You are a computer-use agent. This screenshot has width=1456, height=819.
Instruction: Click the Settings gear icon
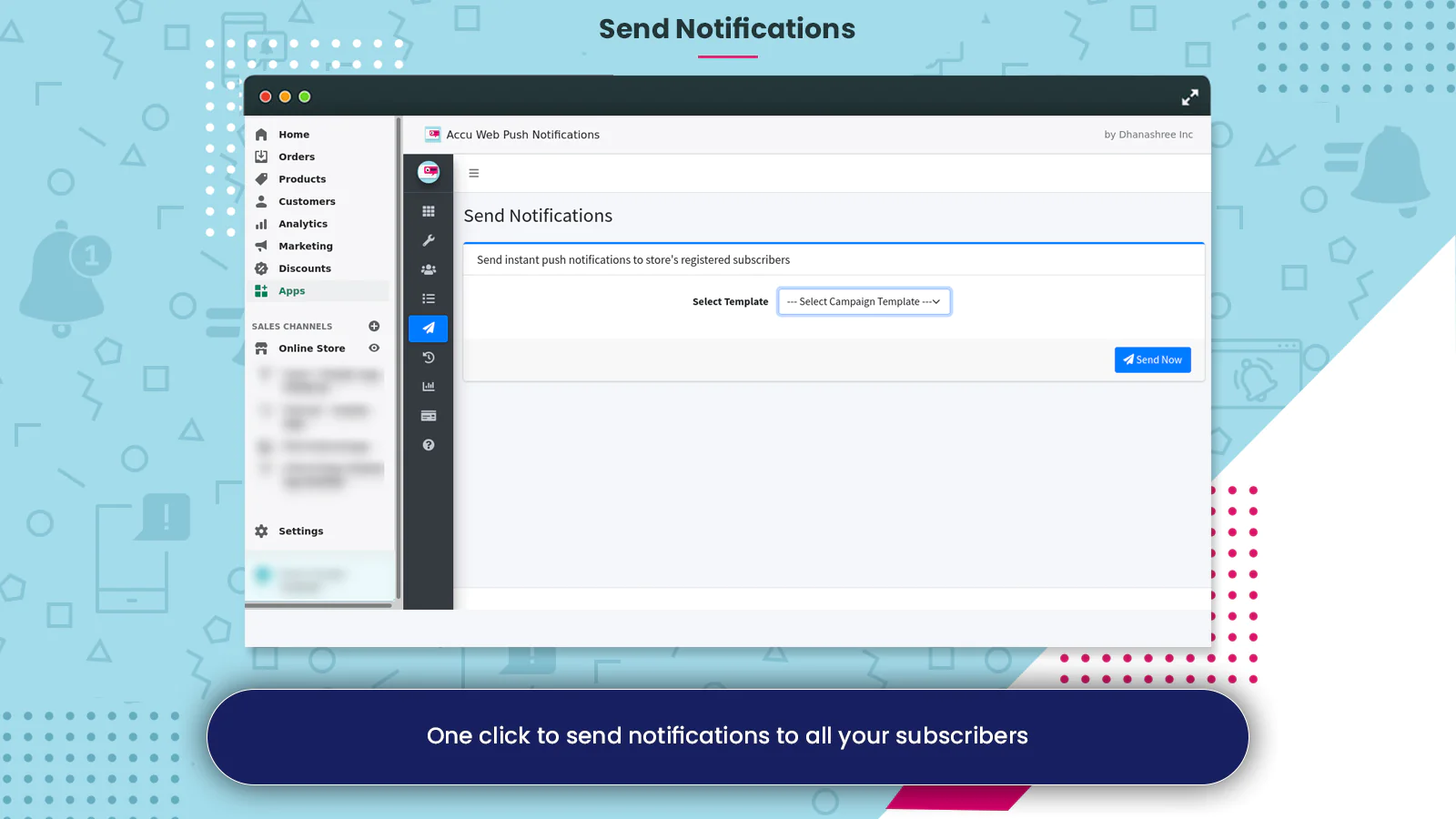coord(261,531)
